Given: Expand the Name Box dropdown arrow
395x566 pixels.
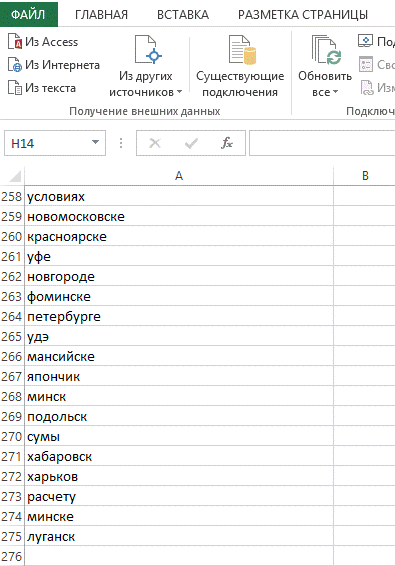Looking at the screenshot, I should tap(96, 143).
